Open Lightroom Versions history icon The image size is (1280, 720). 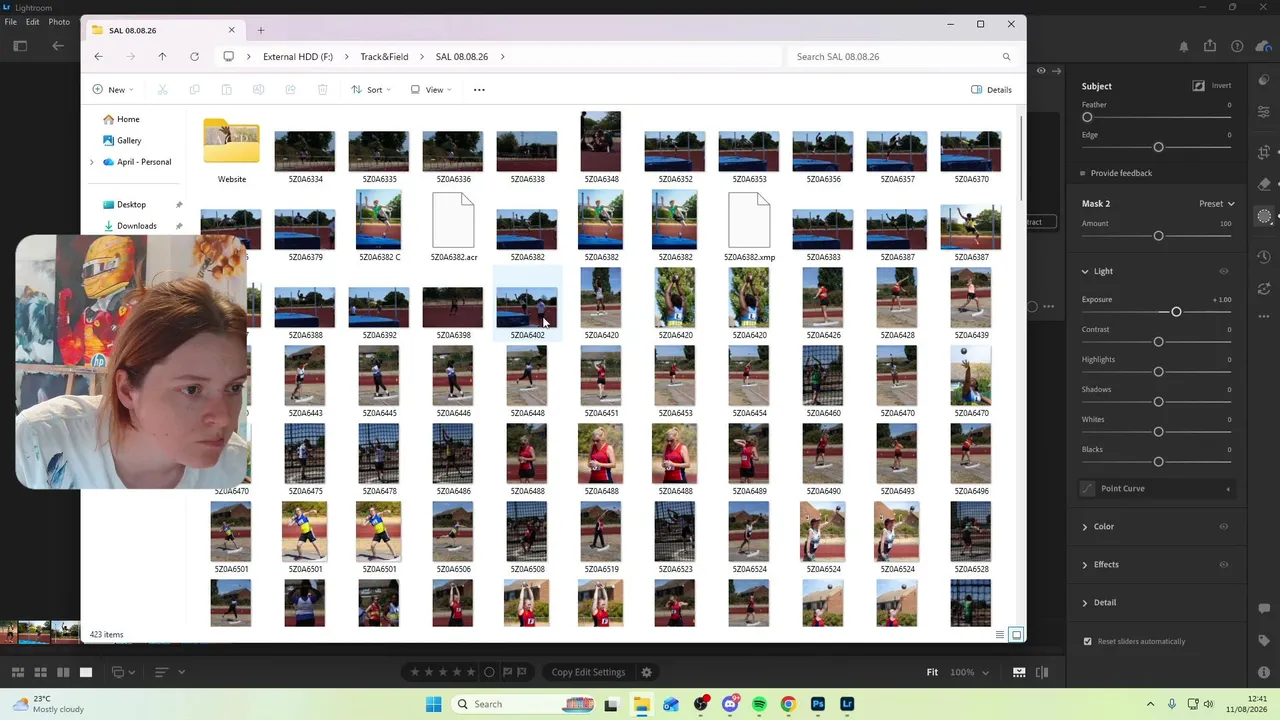click(1264, 258)
